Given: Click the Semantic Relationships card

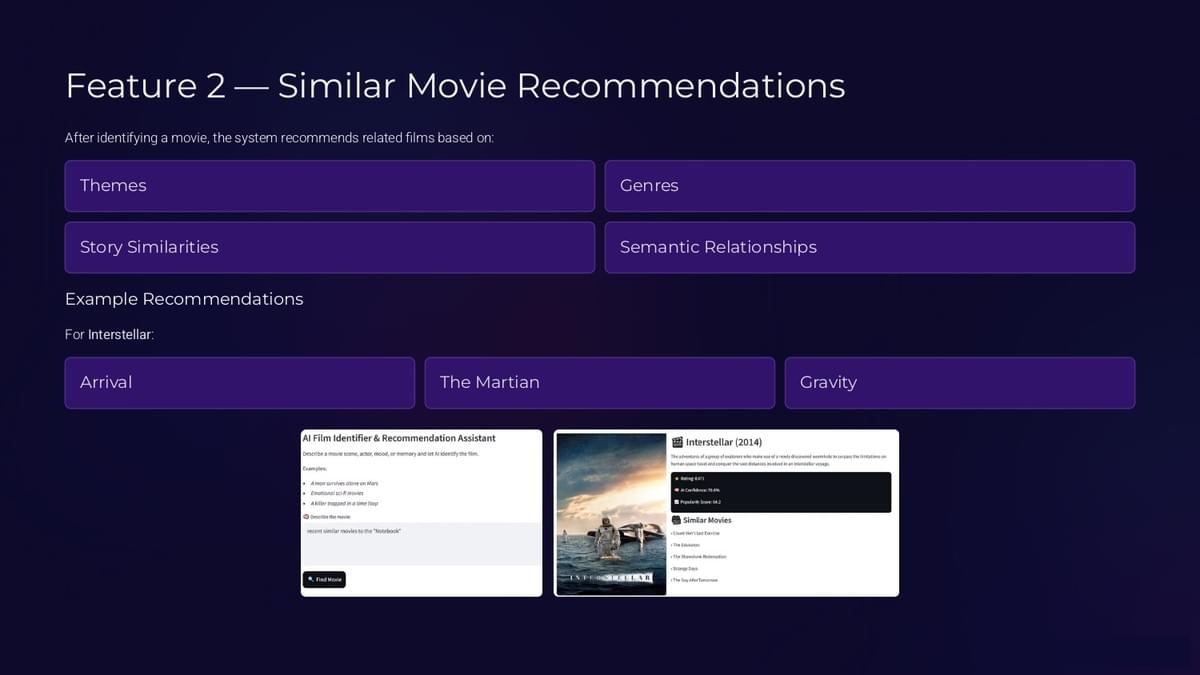Looking at the screenshot, I should pos(870,247).
